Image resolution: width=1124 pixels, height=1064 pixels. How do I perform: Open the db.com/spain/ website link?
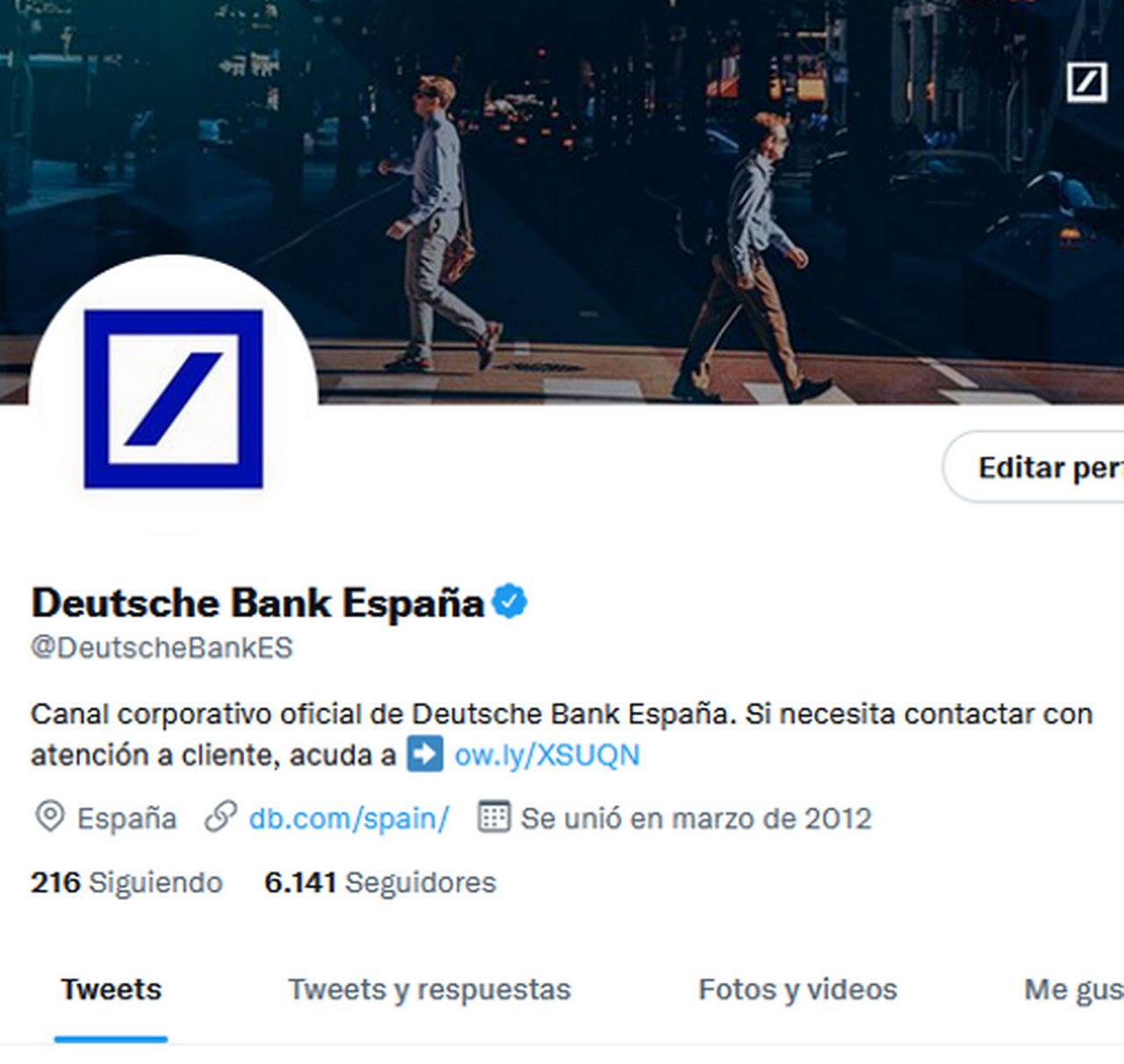349,818
